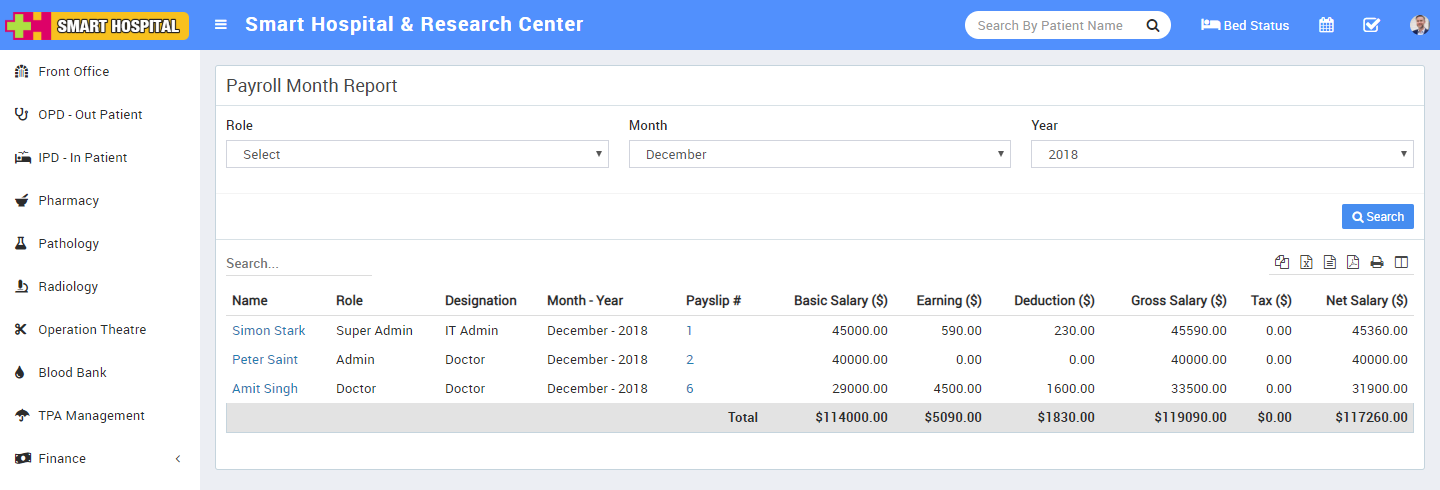Screen dimensions: 1440x490
Task: Focus the table Search... filter field
Action: pyautogui.click(x=298, y=264)
